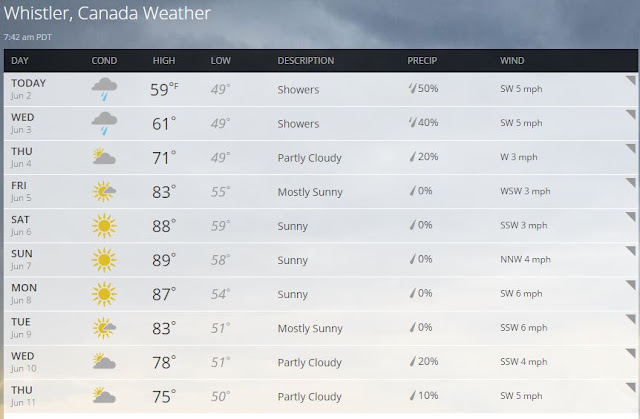Click the sunny icon for Sun Jun 7
Viewport: 640px width, 419px height.
(104, 260)
